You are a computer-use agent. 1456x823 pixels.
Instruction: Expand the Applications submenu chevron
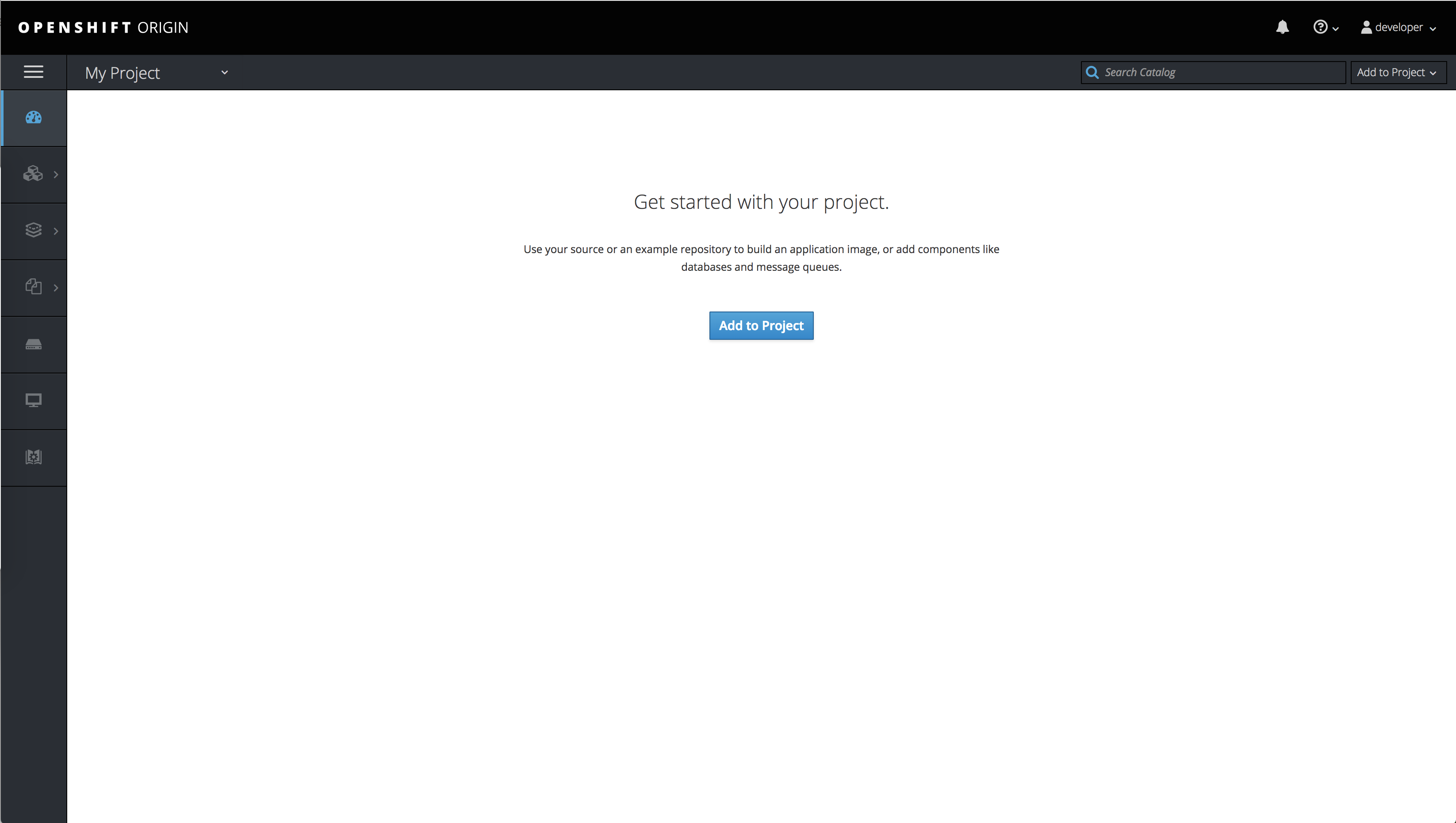coord(56,173)
